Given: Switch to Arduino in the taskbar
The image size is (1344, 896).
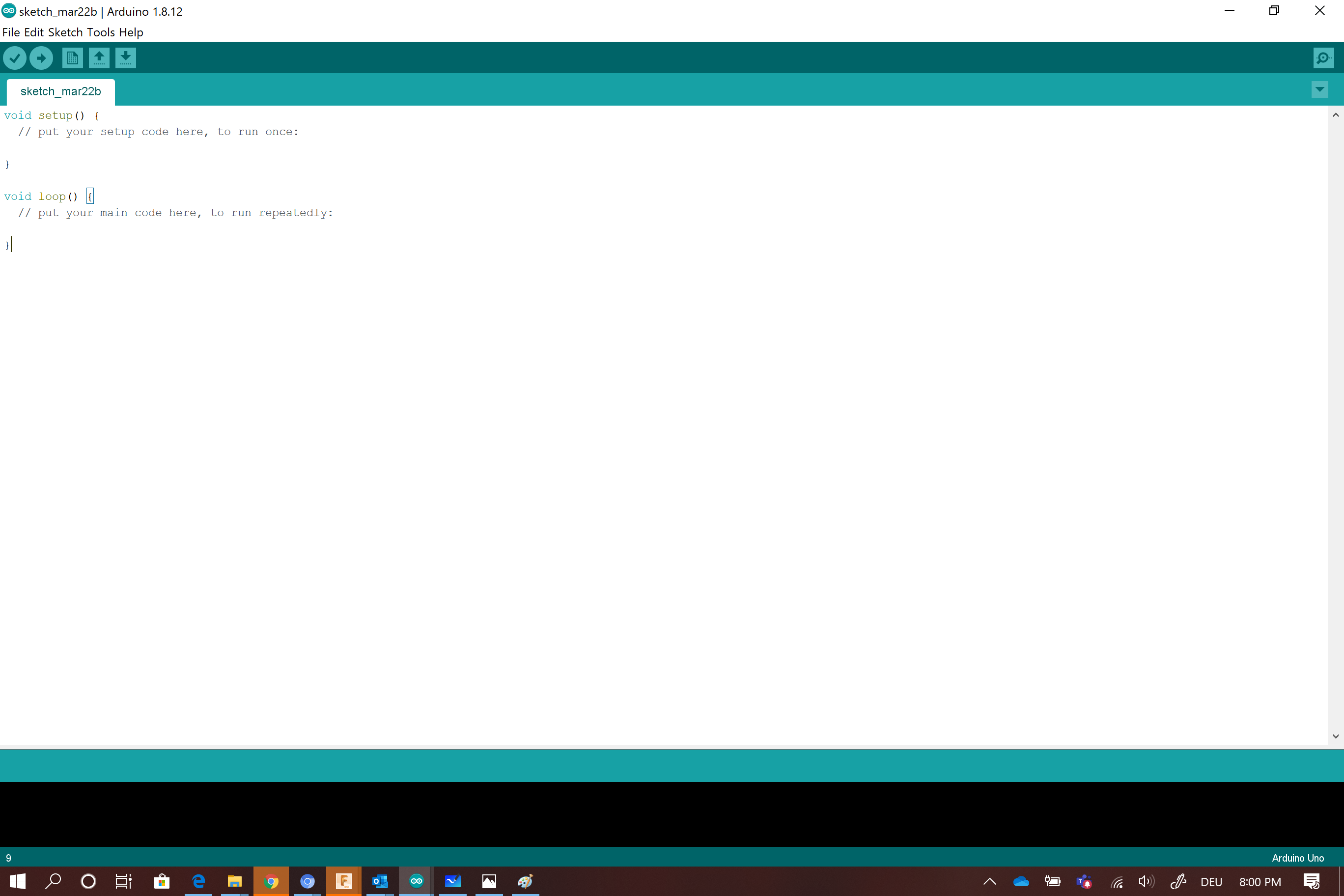Looking at the screenshot, I should (x=416, y=881).
